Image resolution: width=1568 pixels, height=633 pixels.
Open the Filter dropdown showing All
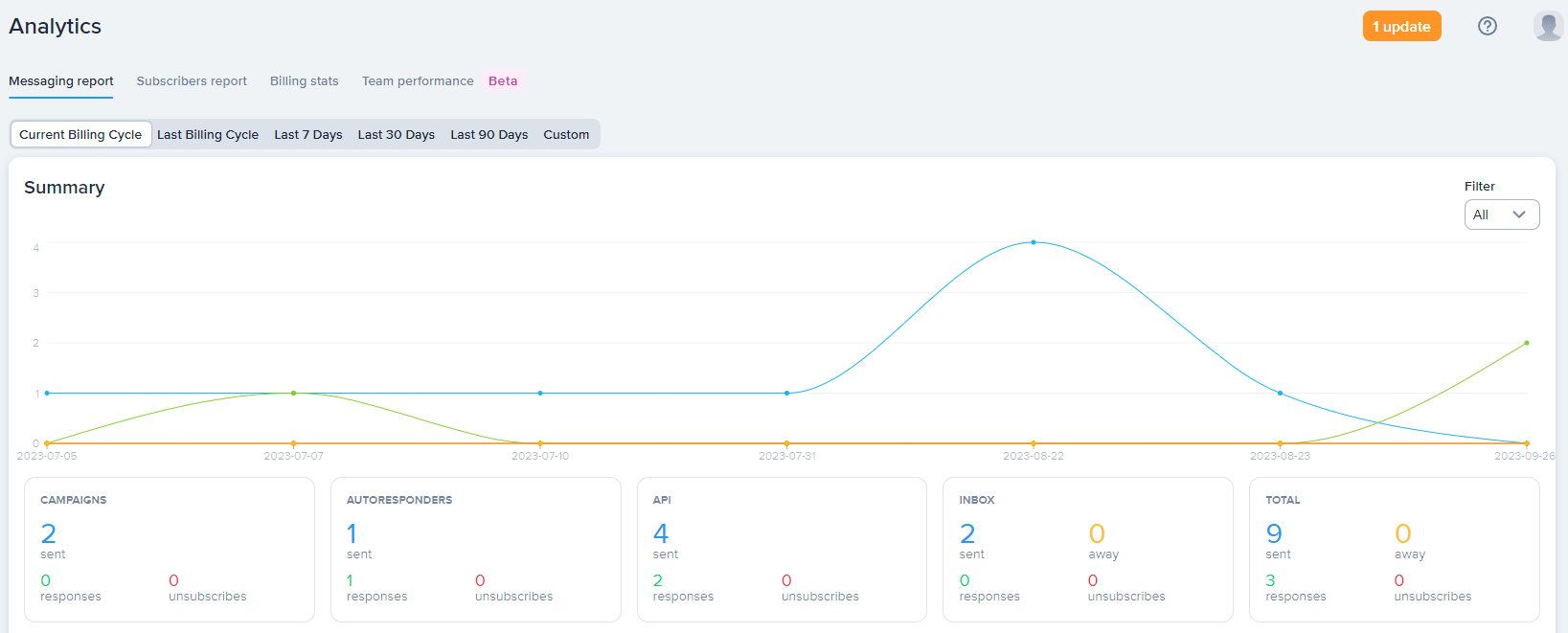click(x=1500, y=215)
